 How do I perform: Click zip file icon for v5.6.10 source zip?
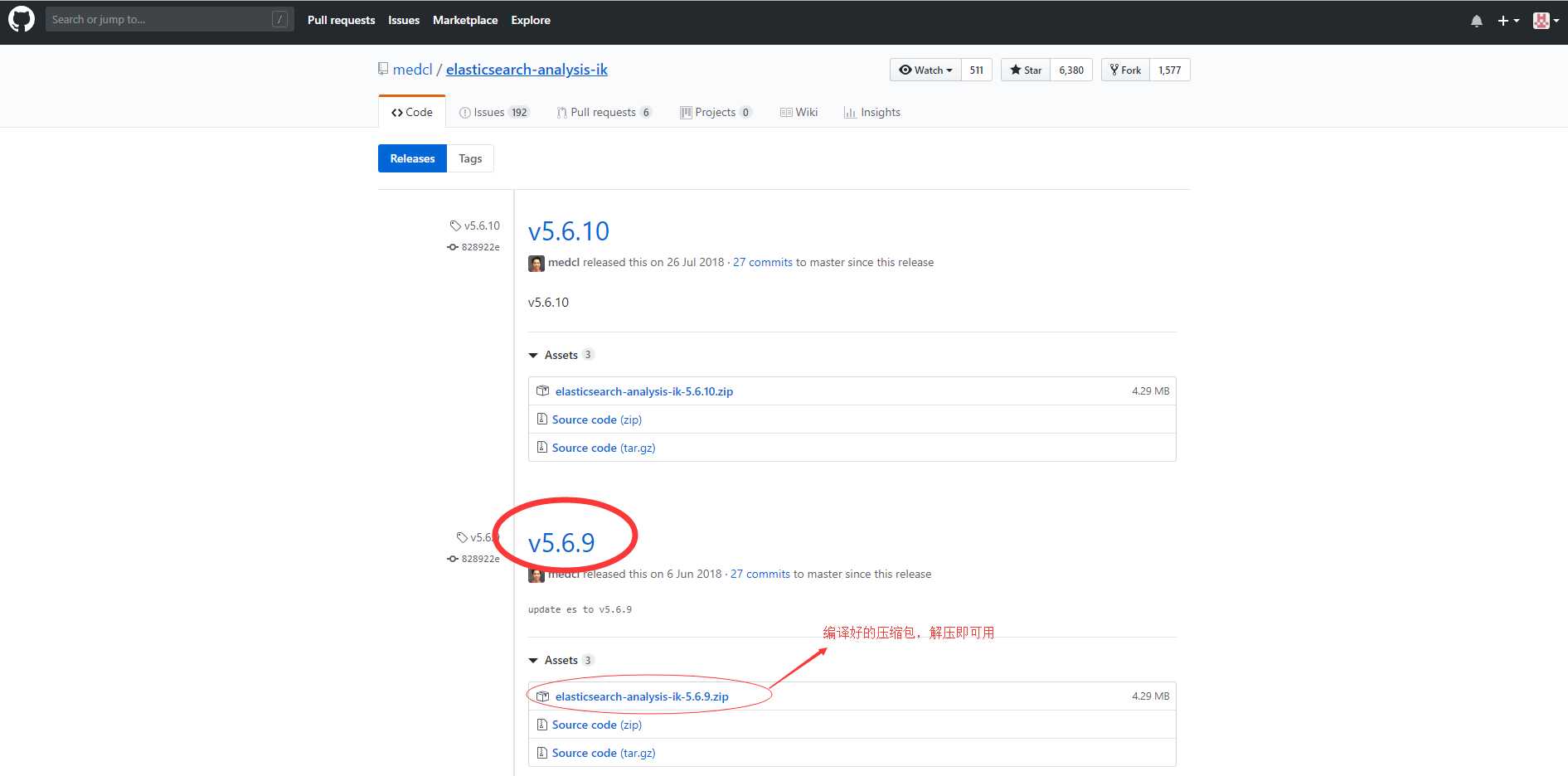pos(541,419)
